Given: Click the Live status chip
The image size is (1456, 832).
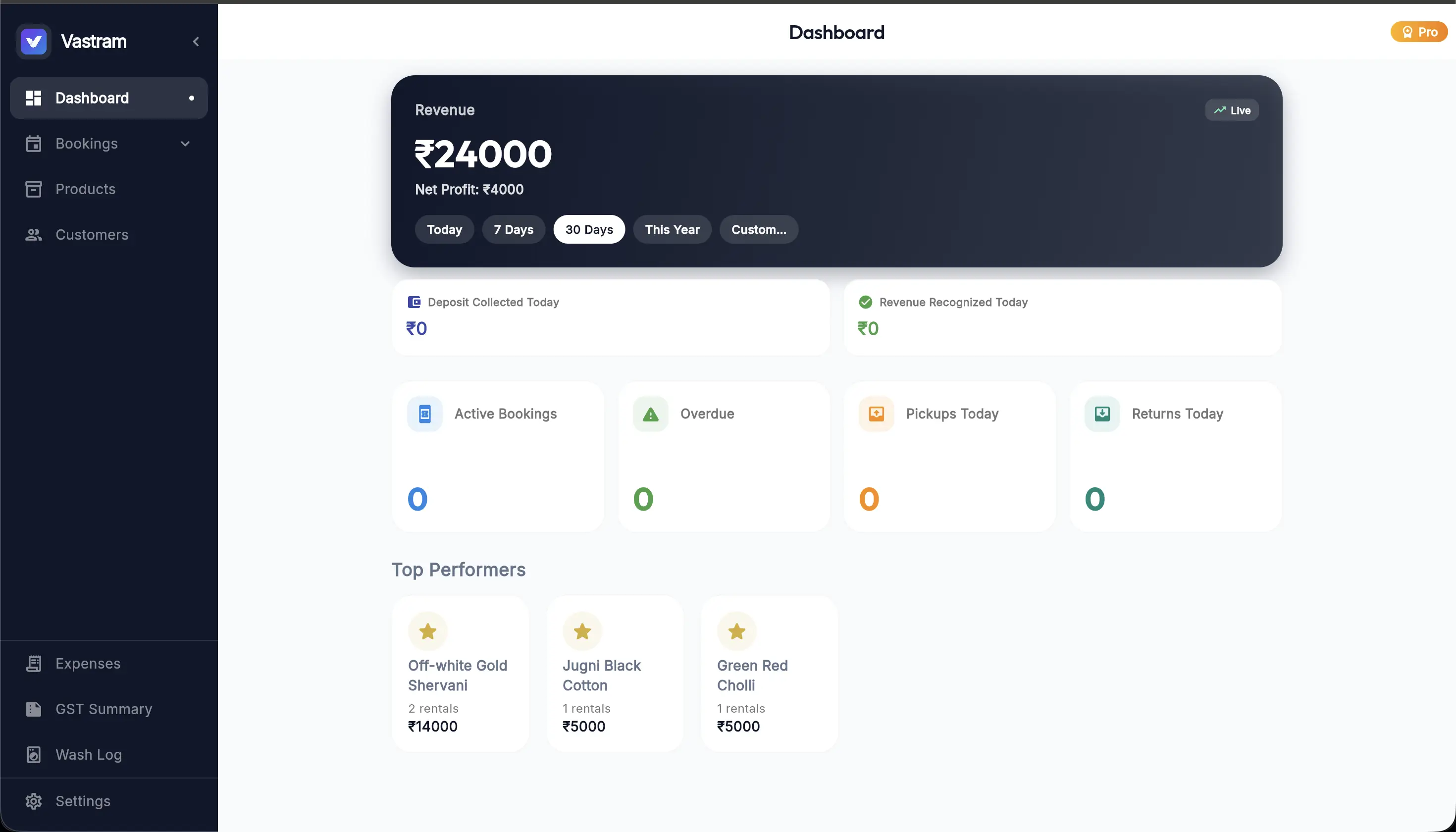Looking at the screenshot, I should (1232, 110).
